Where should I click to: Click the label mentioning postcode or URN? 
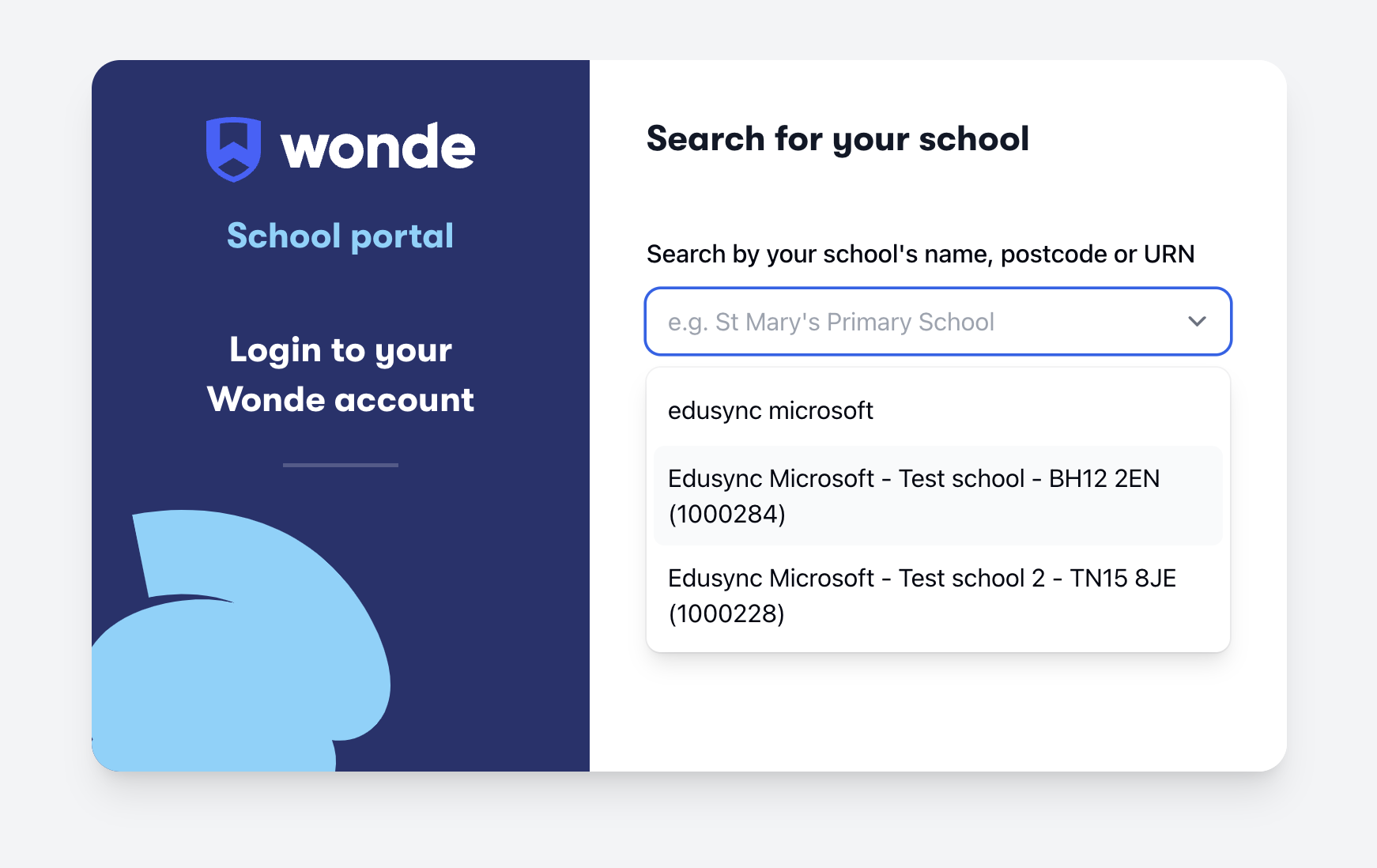tap(920, 254)
